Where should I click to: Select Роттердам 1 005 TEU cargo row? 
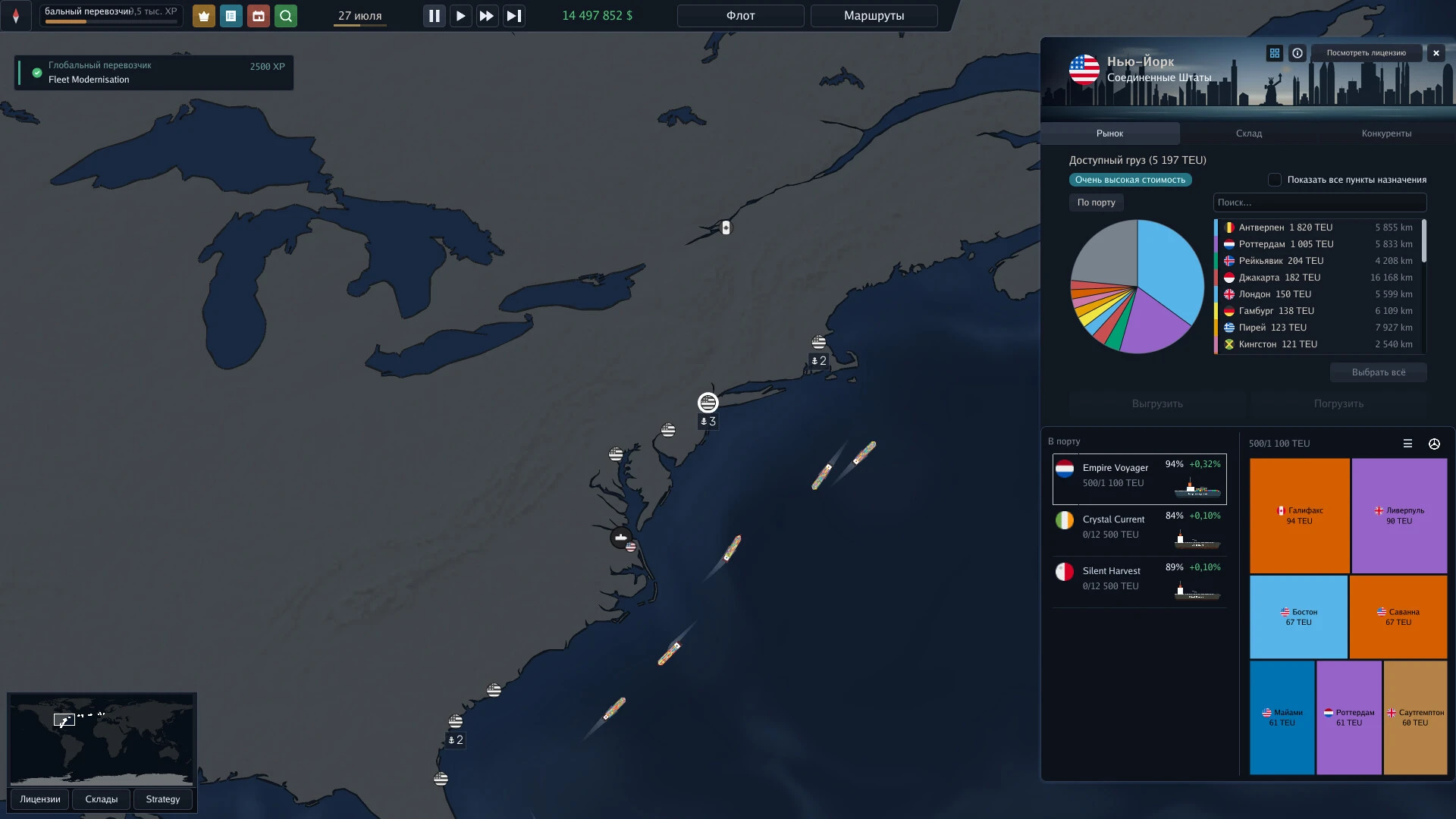(1318, 244)
